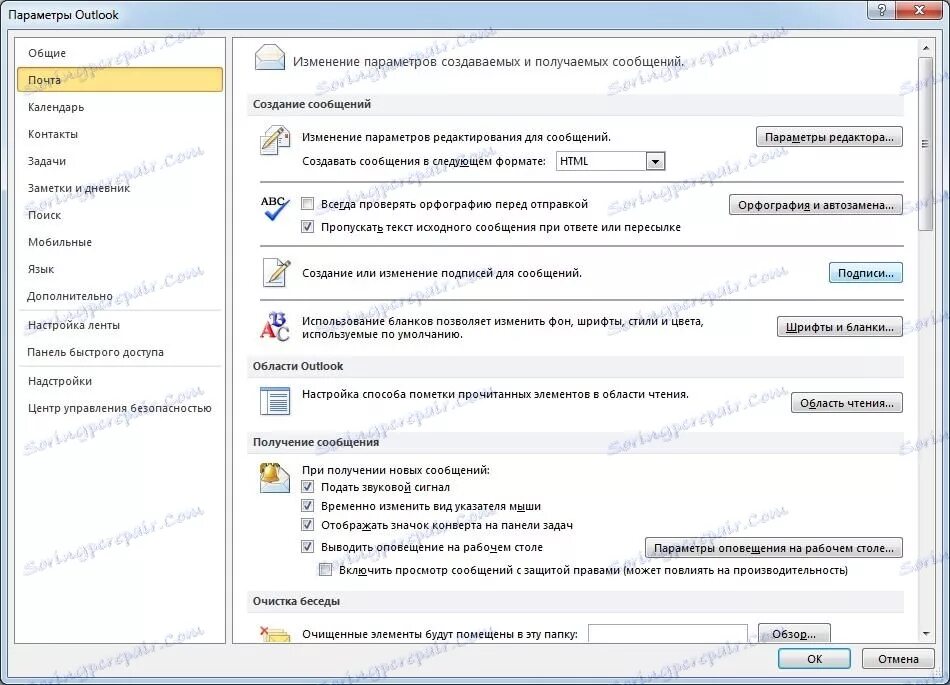Select the Почта category
Screen dimensions: 950x685
click(x=120, y=80)
